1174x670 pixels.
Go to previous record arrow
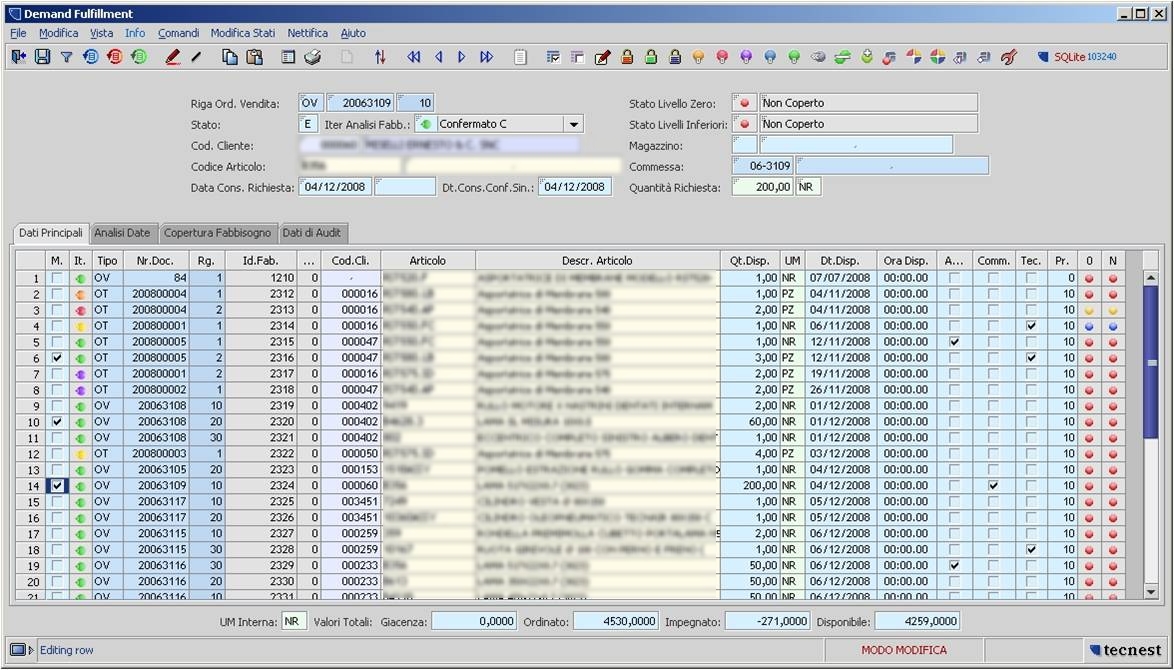coord(439,57)
